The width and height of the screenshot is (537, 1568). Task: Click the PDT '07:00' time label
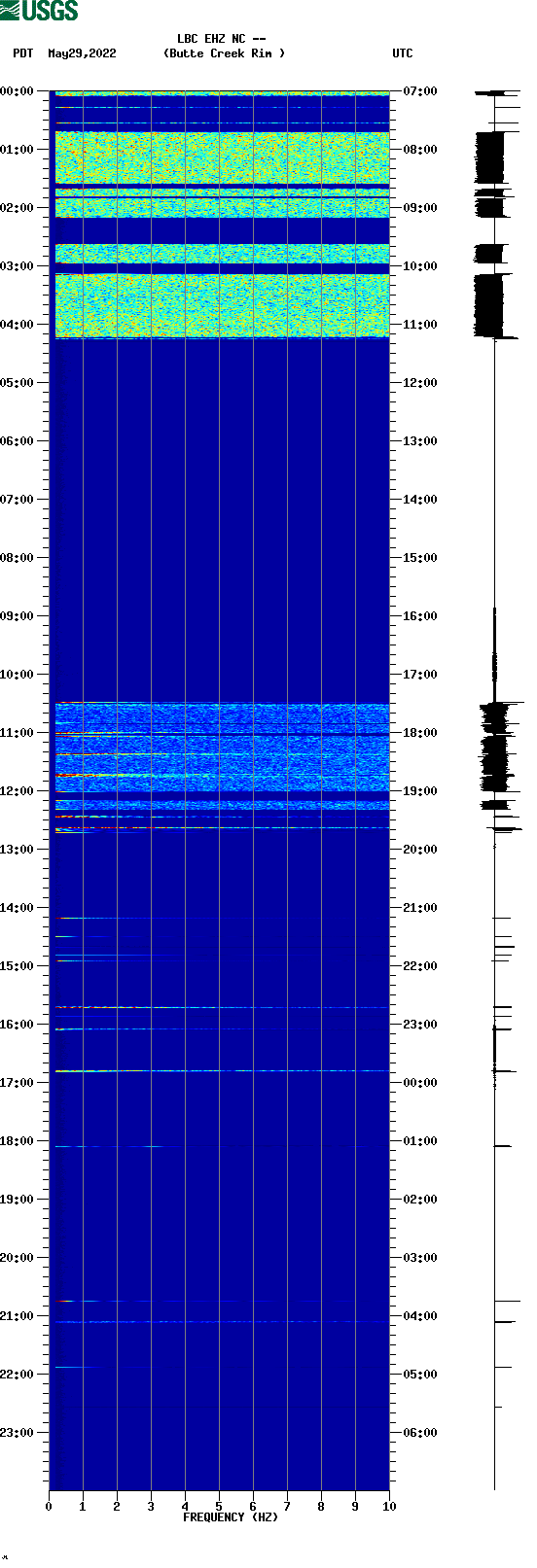point(18,500)
